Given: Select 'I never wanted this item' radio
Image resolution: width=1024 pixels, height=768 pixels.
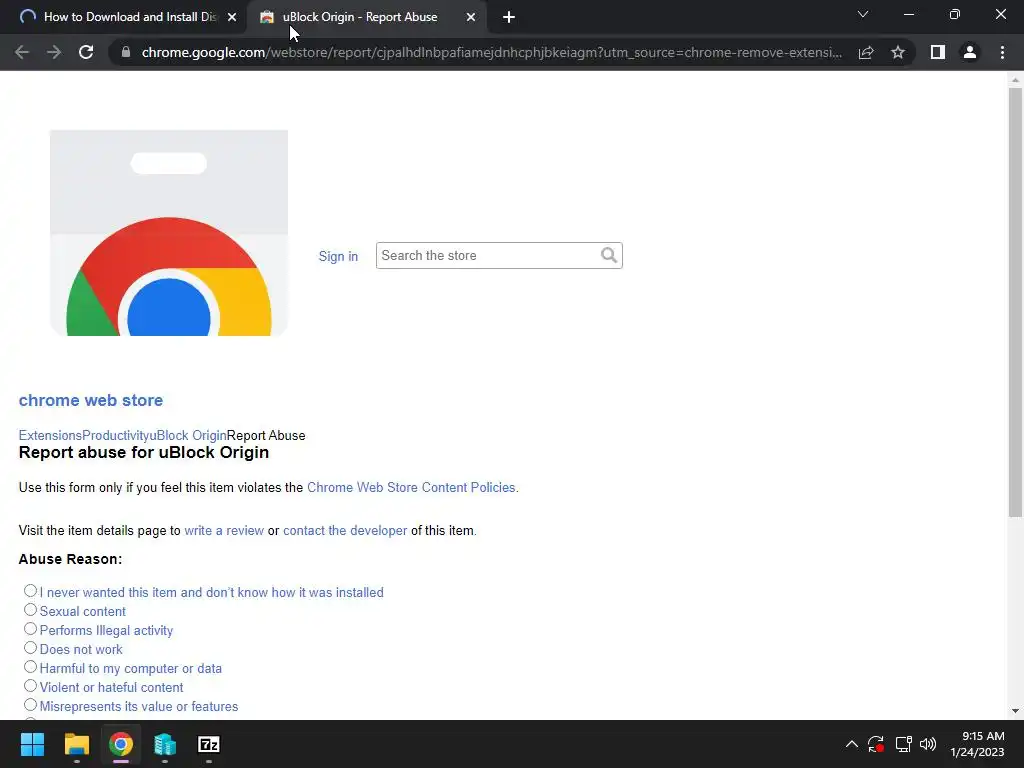Looking at the screenshot, I should coord(30,591).
